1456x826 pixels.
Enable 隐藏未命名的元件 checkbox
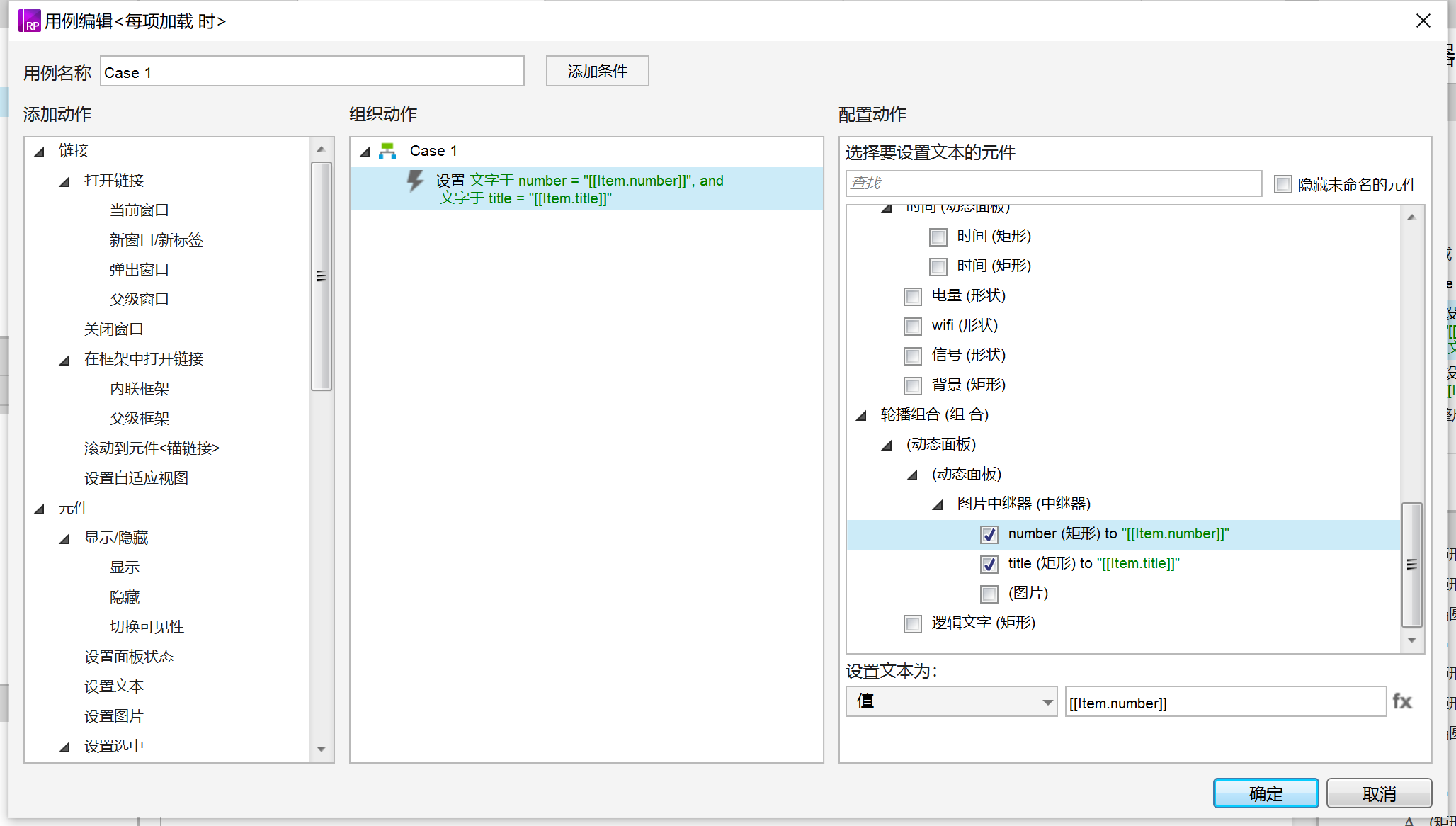click(1282, 184)
